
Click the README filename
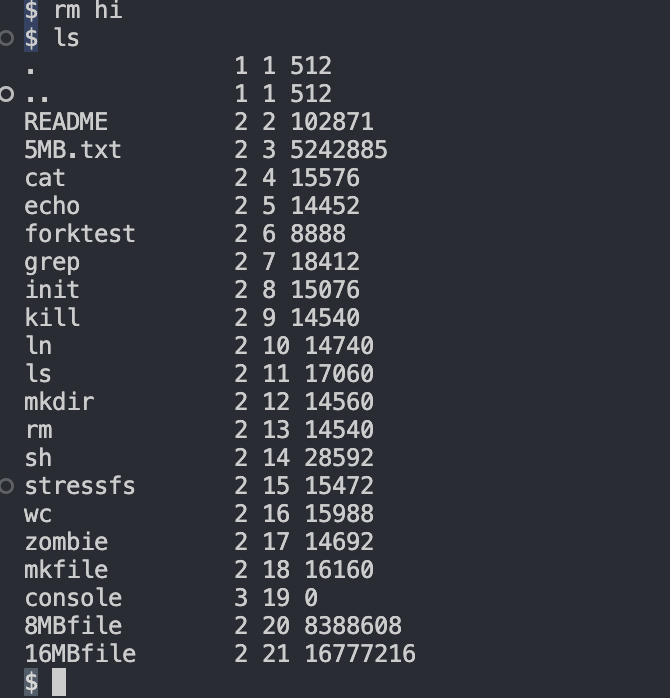(66, 122)
